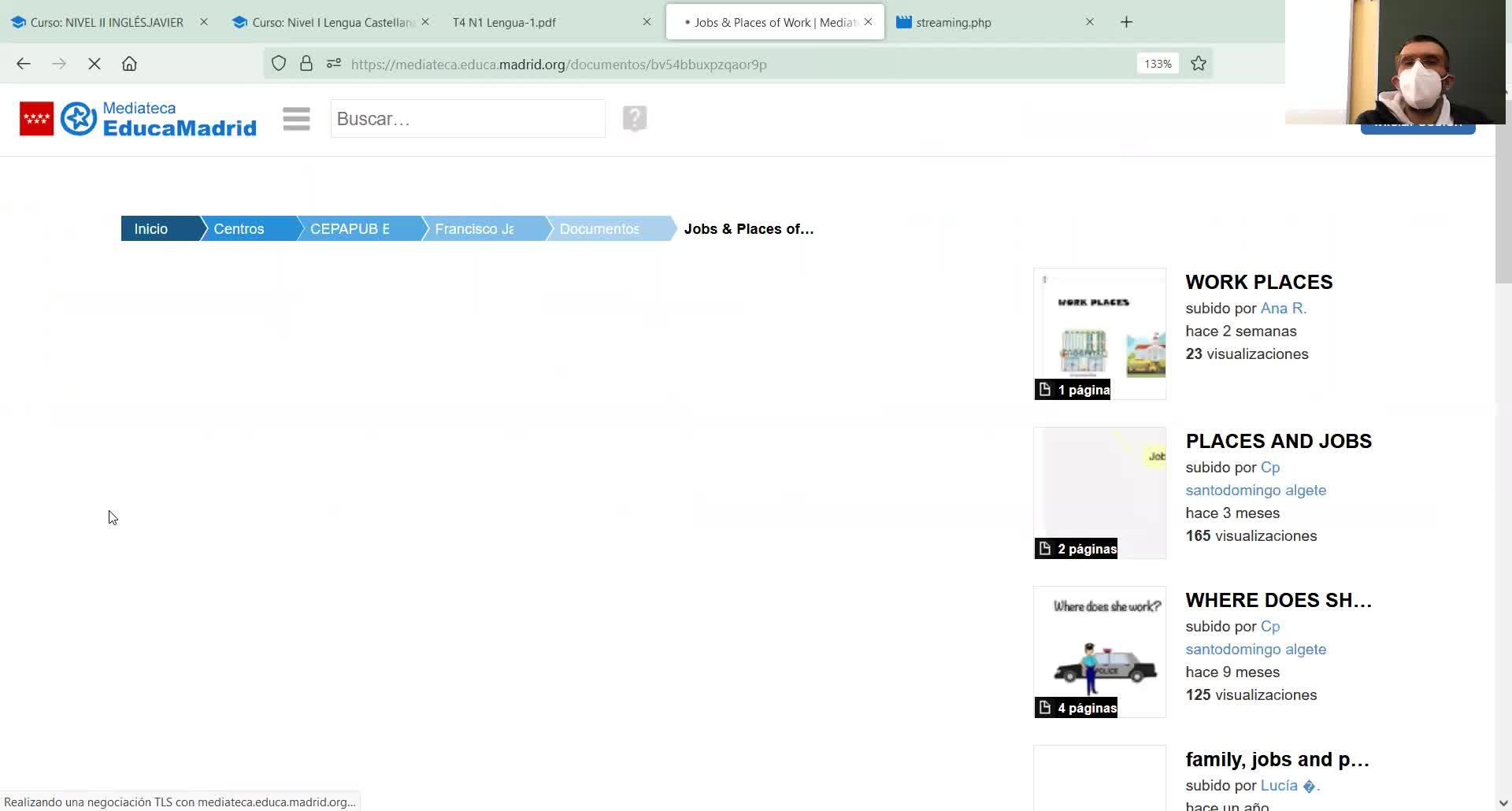Visit uploader Lucía profile

coord(1290,786)
